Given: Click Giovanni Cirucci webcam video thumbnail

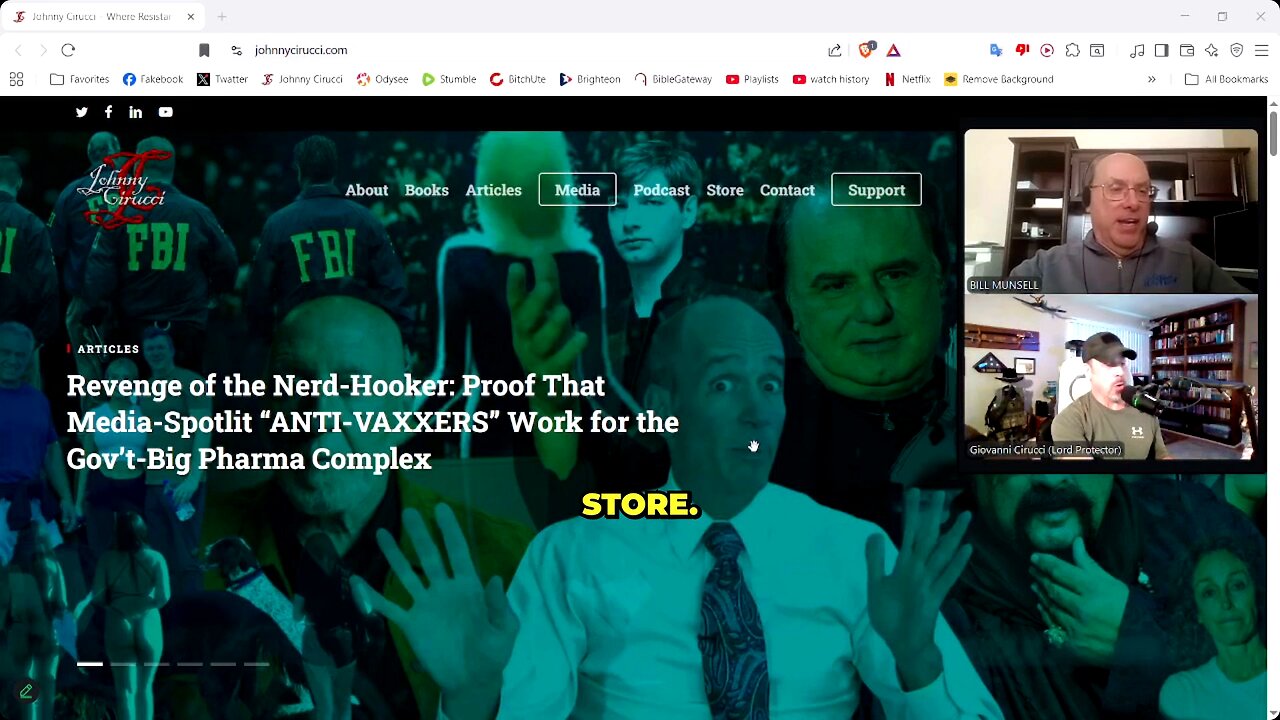Looking at the screenshot, I should click(1111, 377).
